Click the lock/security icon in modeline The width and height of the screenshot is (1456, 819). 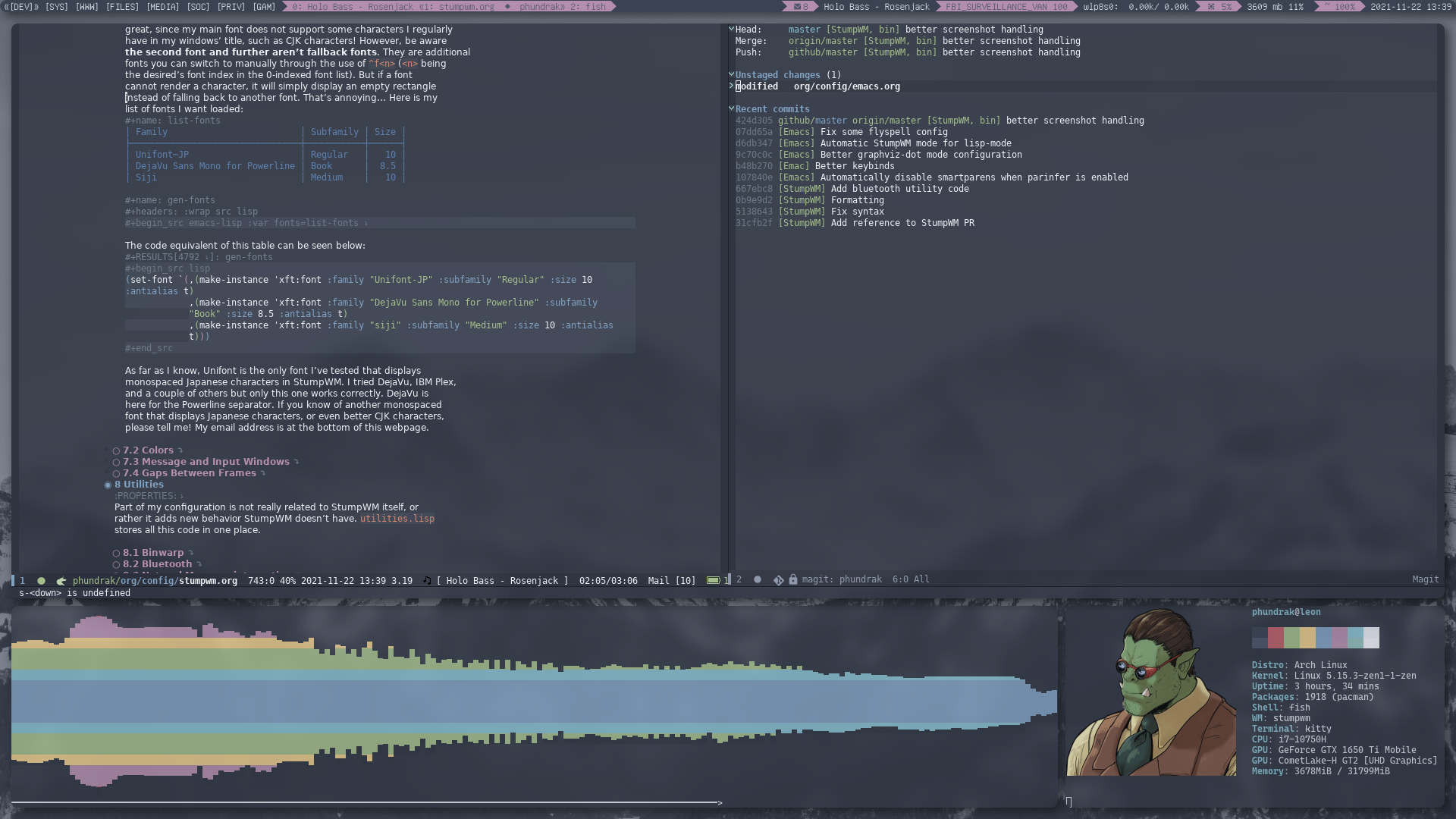795,580
